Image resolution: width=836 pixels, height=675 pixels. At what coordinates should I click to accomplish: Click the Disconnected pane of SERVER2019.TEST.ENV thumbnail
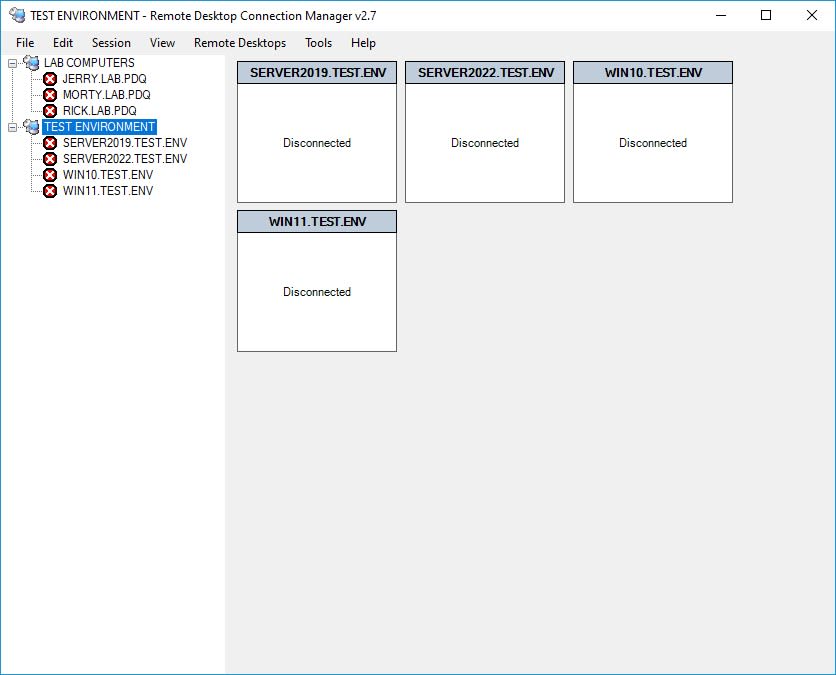[317, 143]
